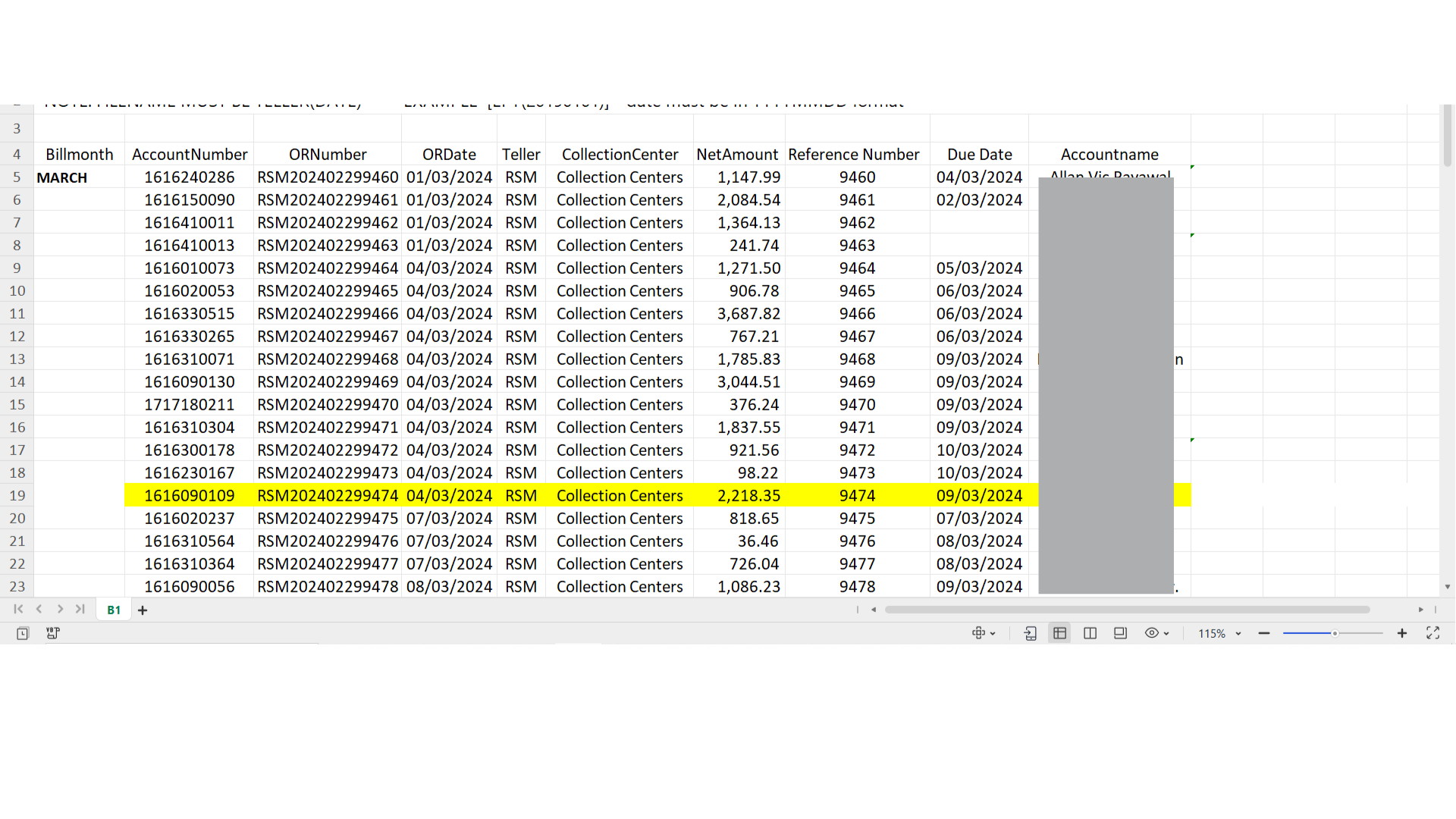The width and height of the screenshot is (1456, 819).
Task: Click the reading mode export icon
Action: click(x=1030, y=633)
